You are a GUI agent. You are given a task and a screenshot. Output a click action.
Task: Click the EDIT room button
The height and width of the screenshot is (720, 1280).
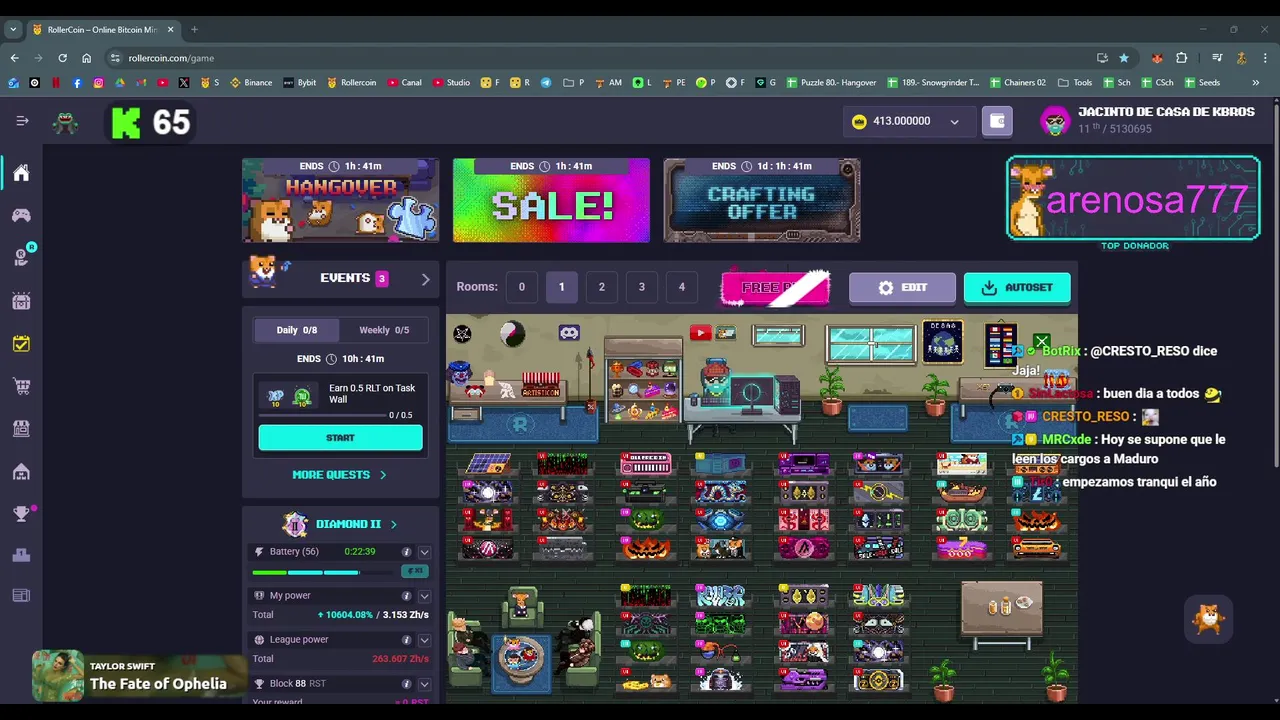(x=902, y=287)
